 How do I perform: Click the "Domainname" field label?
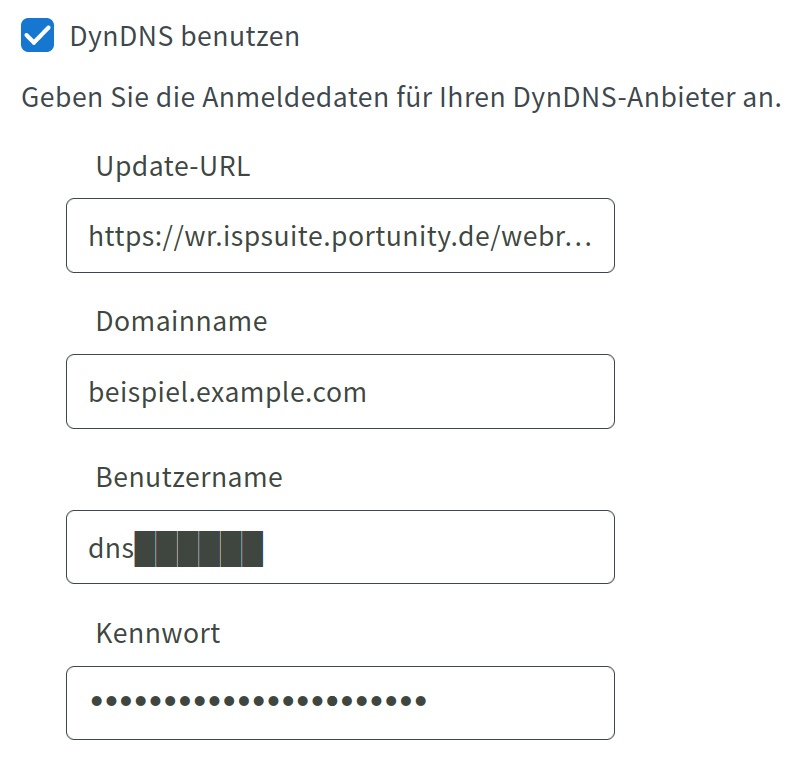click(x=182, y=321)
